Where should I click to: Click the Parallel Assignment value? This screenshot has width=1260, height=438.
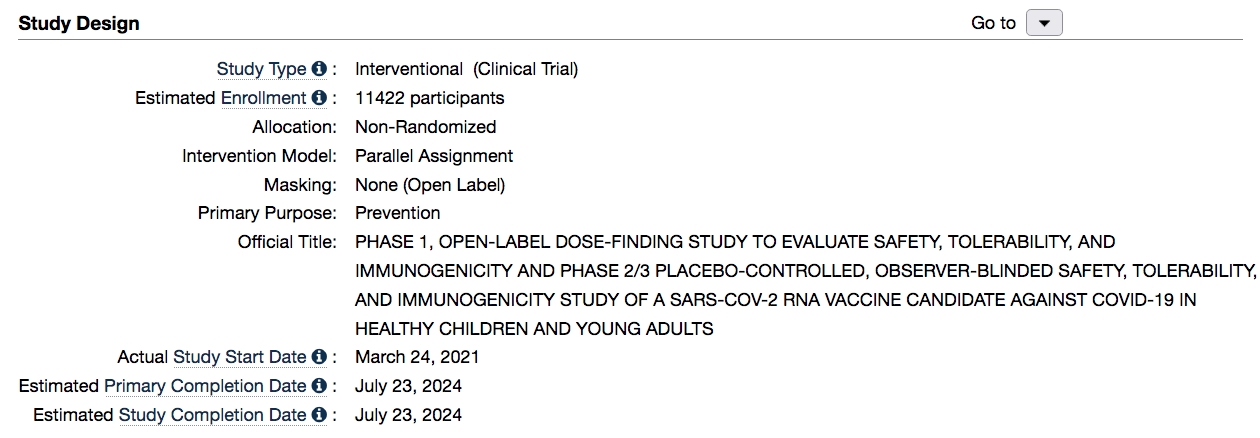(x=434, y=156)
